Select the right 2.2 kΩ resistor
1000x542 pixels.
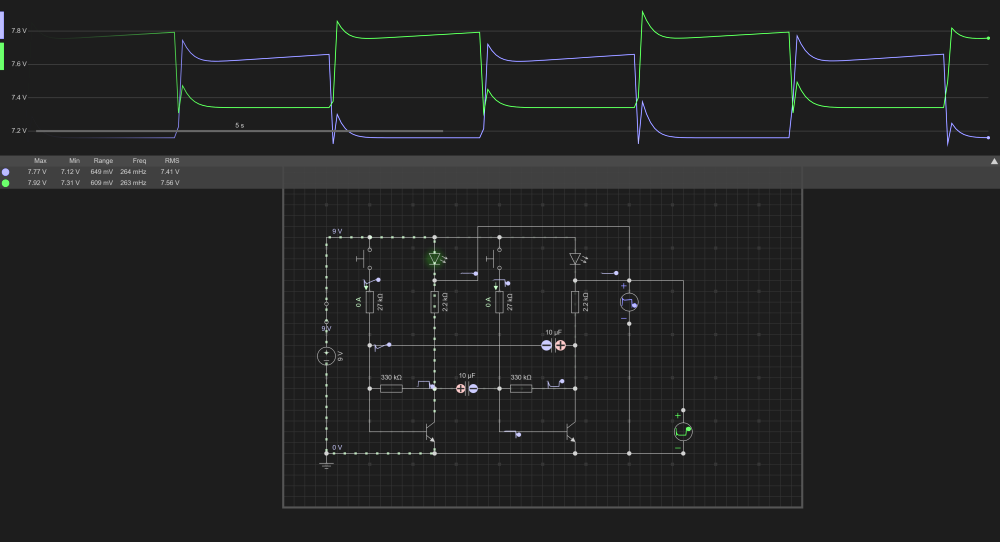point(575,302)
